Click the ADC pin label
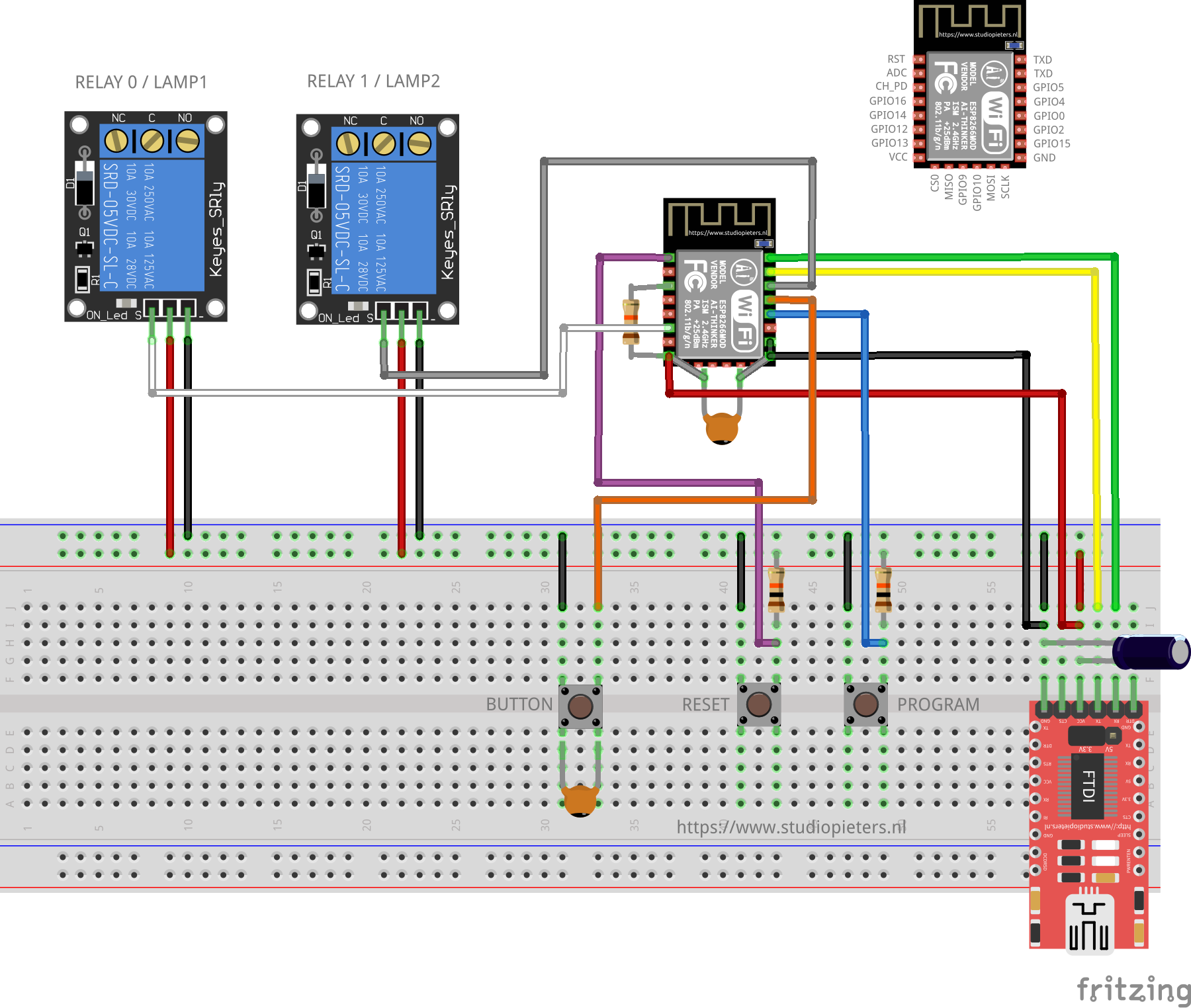 point(897,73)
